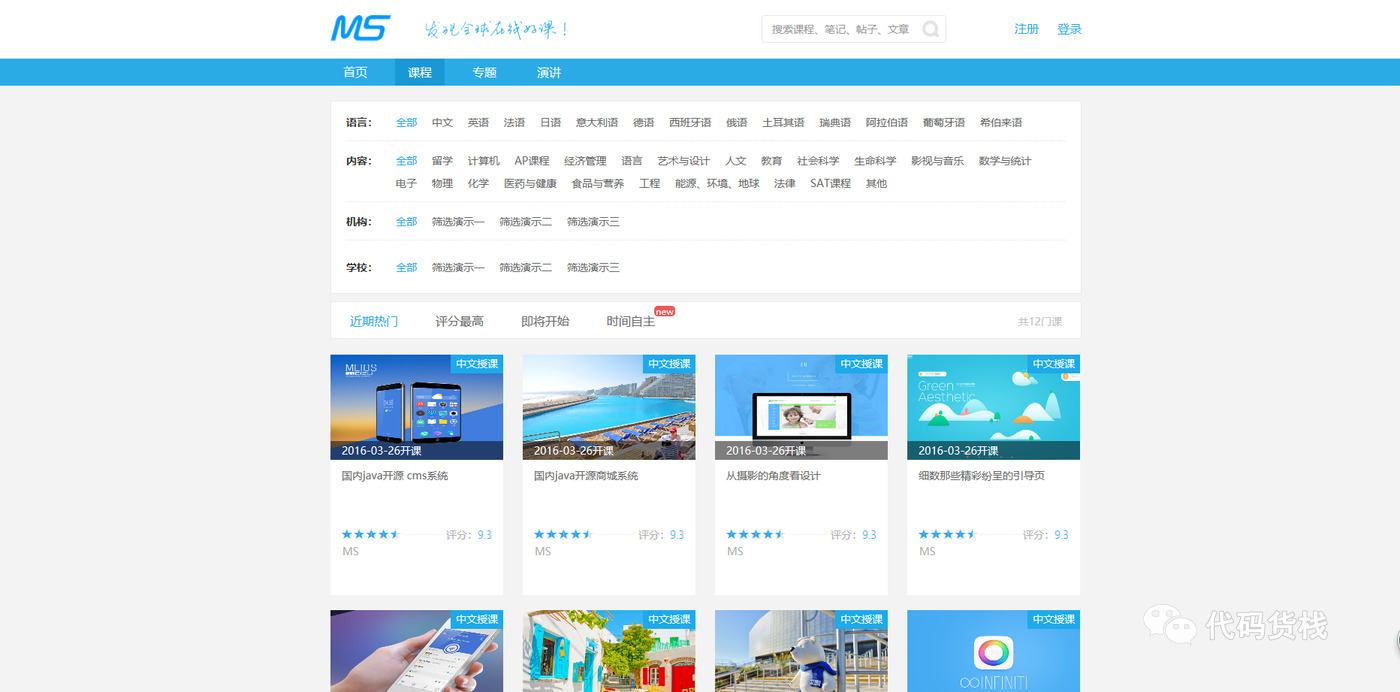Click the star rating of 细数那些精彩纷呈的引导页
The image size is (1400, 692).
coord(947,535)
